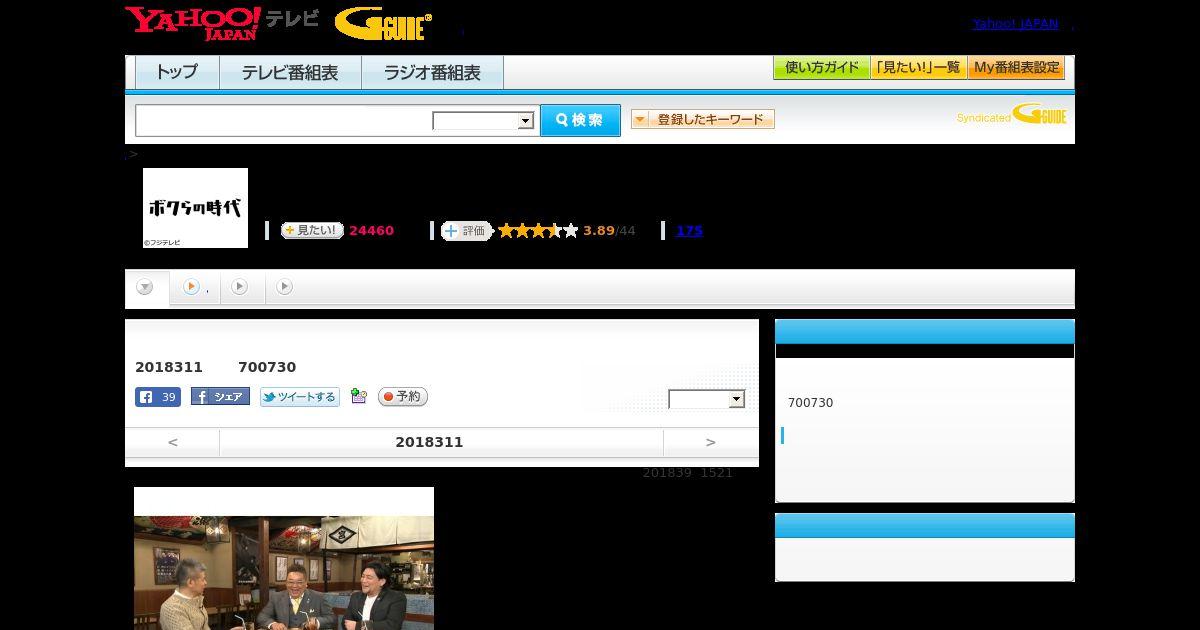Image resolution: width=1200 pixels, height=630 pixels.
Task: Click the blue 検索 search button
Action: point(580,120)
